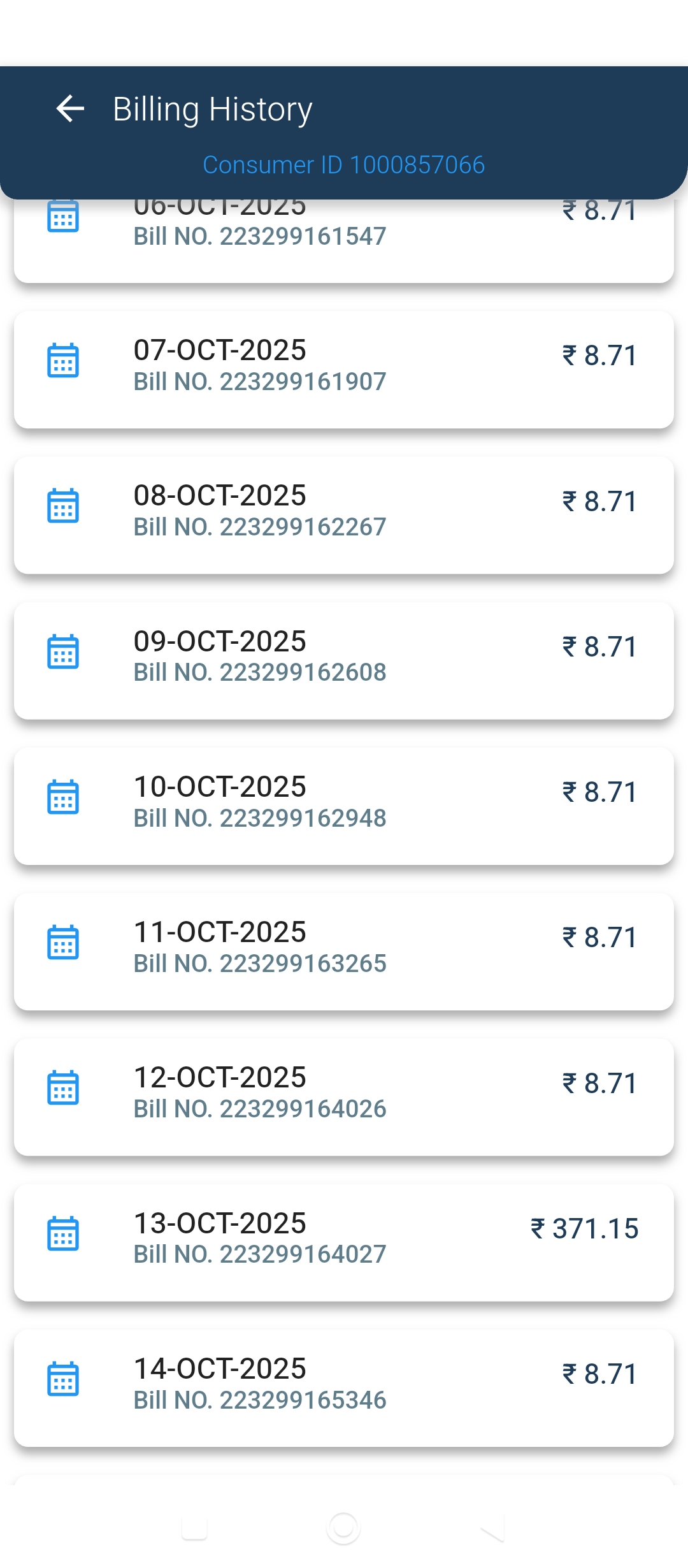The width and height of the screenshot is (688, 1568).
Task: Select the 11-OCT-2025 bill entry date
Action: coord(220,932)
